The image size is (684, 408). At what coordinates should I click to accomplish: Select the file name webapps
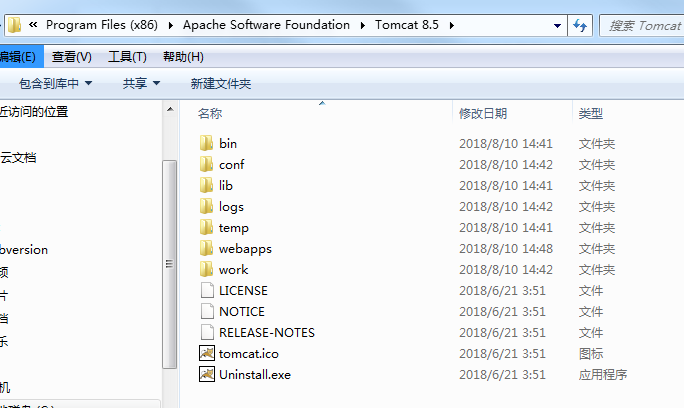[245, 249]
